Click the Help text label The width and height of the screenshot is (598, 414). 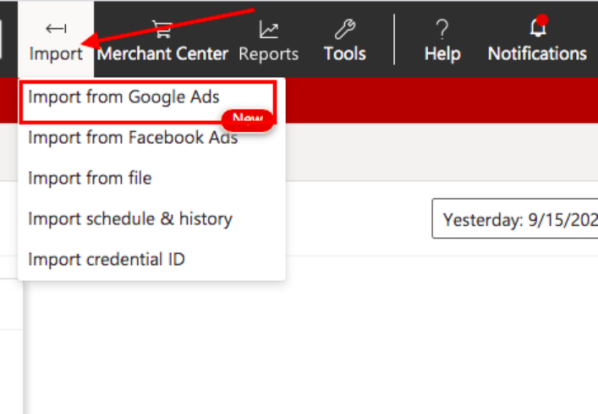coord(442,54)
